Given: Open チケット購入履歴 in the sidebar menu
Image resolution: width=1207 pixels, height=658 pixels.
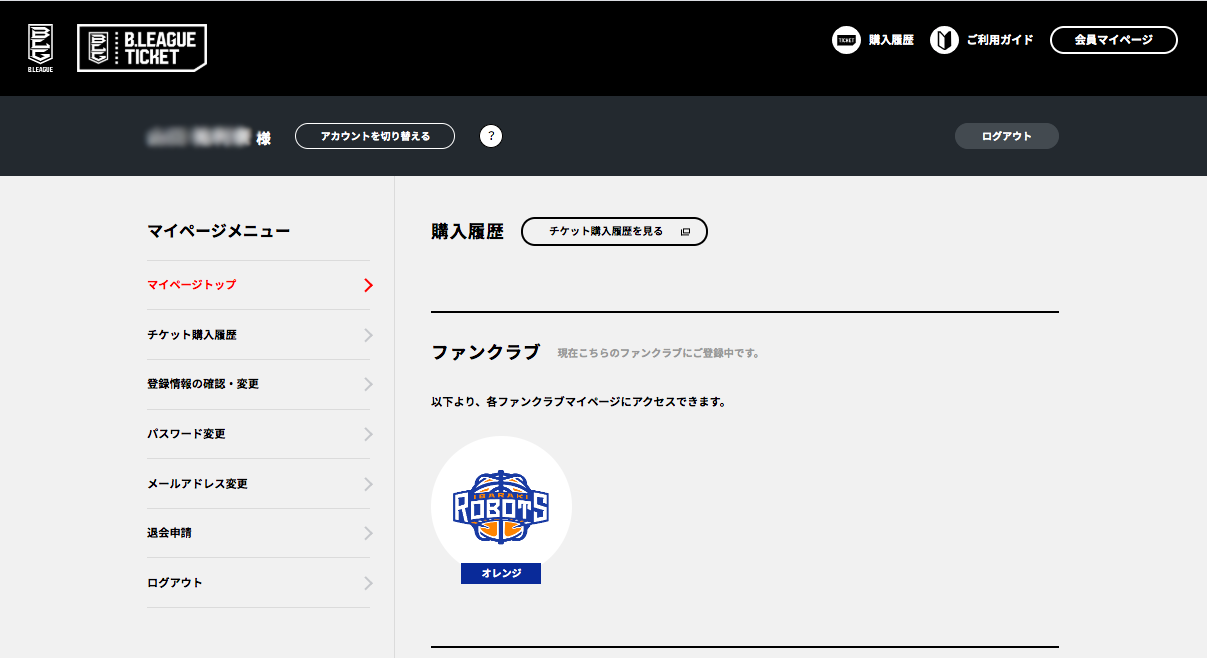Looking at the screenshot, I should pyautogui.click(x=258, y=335).
